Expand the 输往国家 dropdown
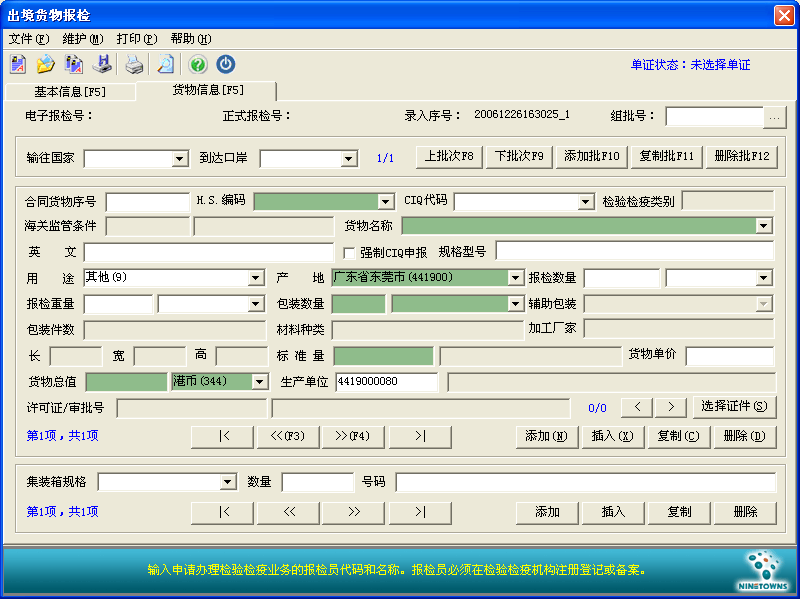This screenshot has width=800, height=599. point(180,158)
